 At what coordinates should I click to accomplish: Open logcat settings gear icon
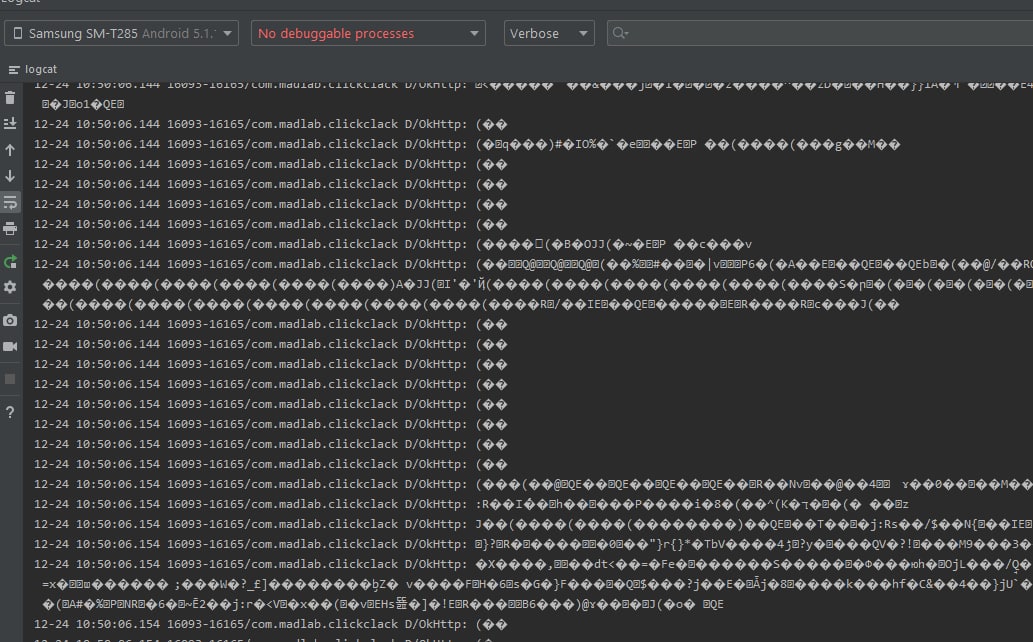tap(10, 287)
